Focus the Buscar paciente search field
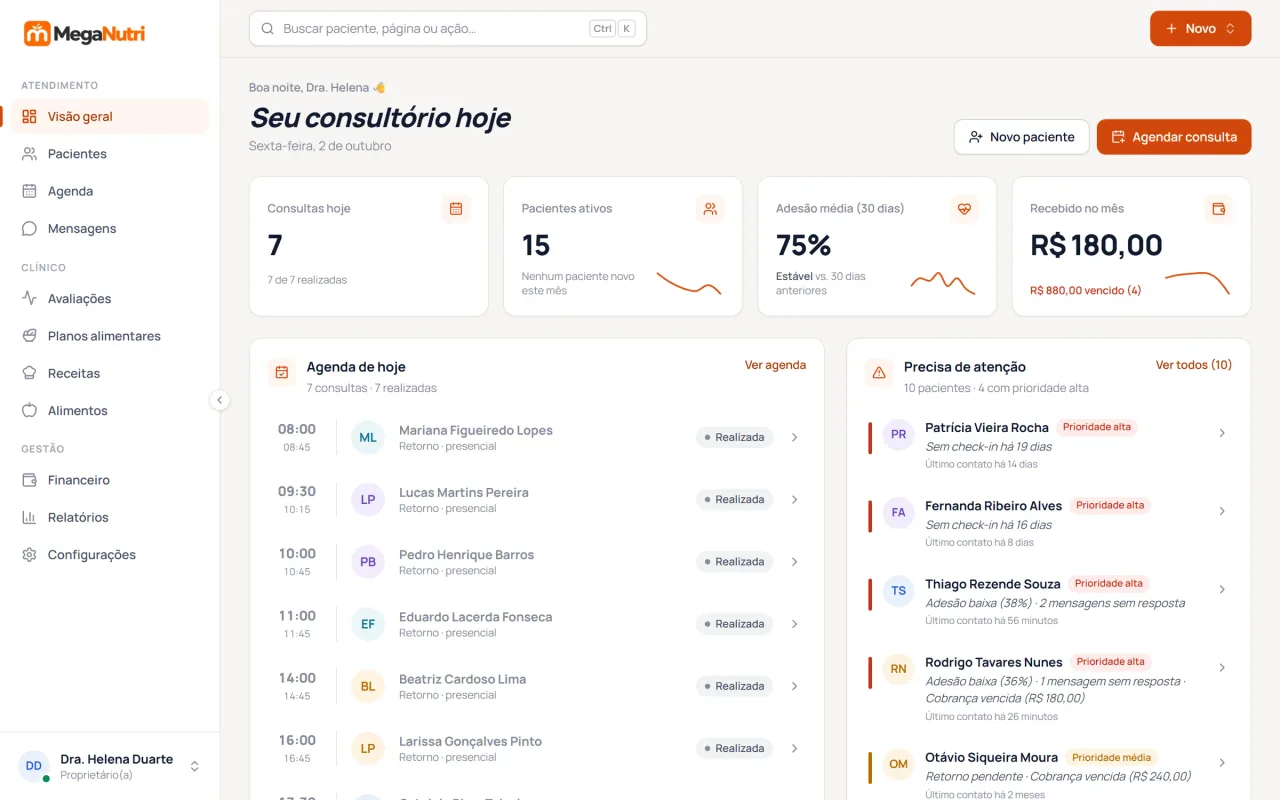This screenshot has height=800, width=1280. click(448, 29)
